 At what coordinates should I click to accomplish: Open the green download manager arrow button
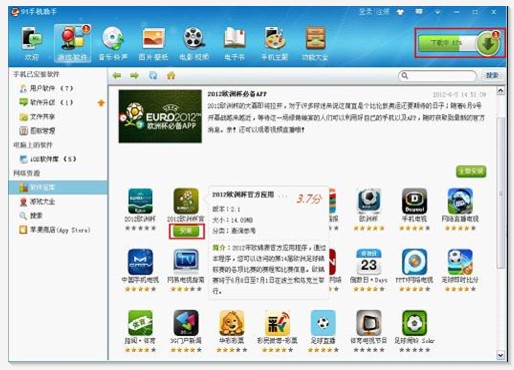click(488, 44)
